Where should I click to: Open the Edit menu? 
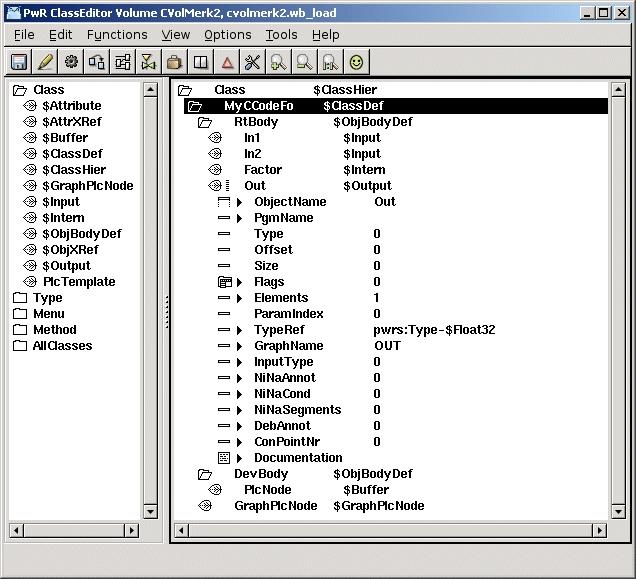coord(60,35)
